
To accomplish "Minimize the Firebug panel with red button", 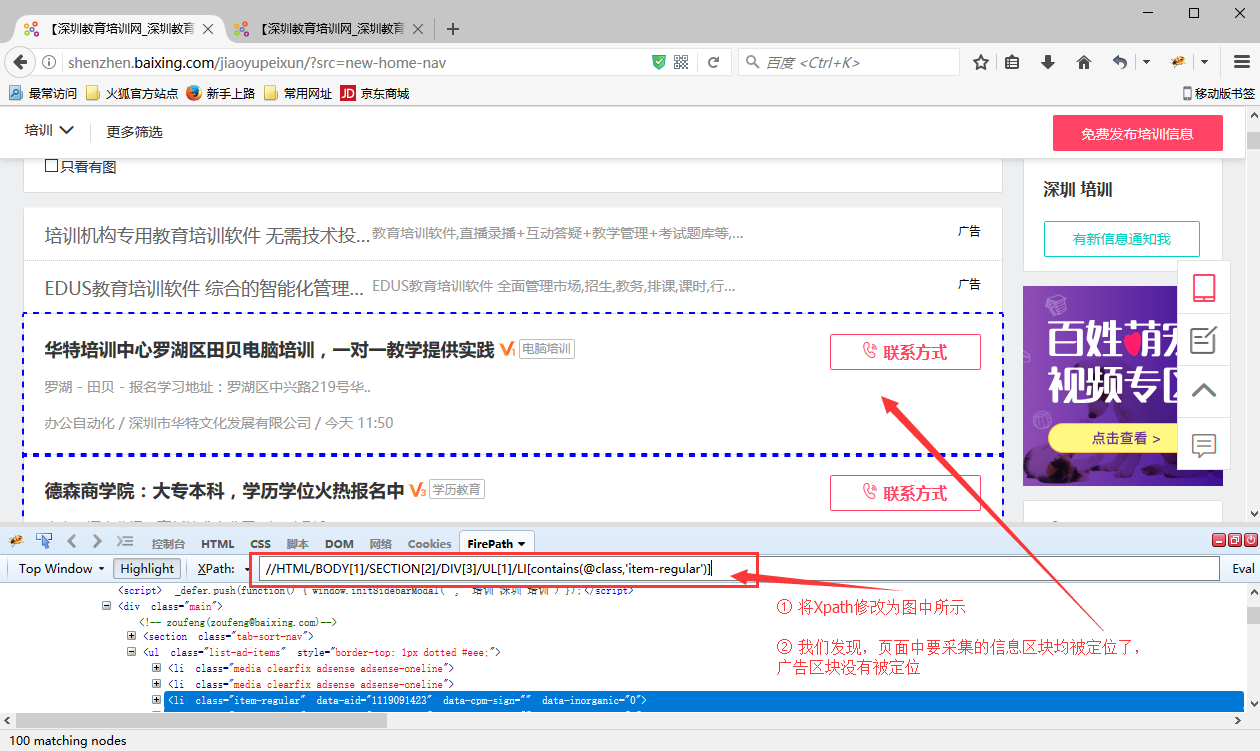I will click(x=1219, y=541).
